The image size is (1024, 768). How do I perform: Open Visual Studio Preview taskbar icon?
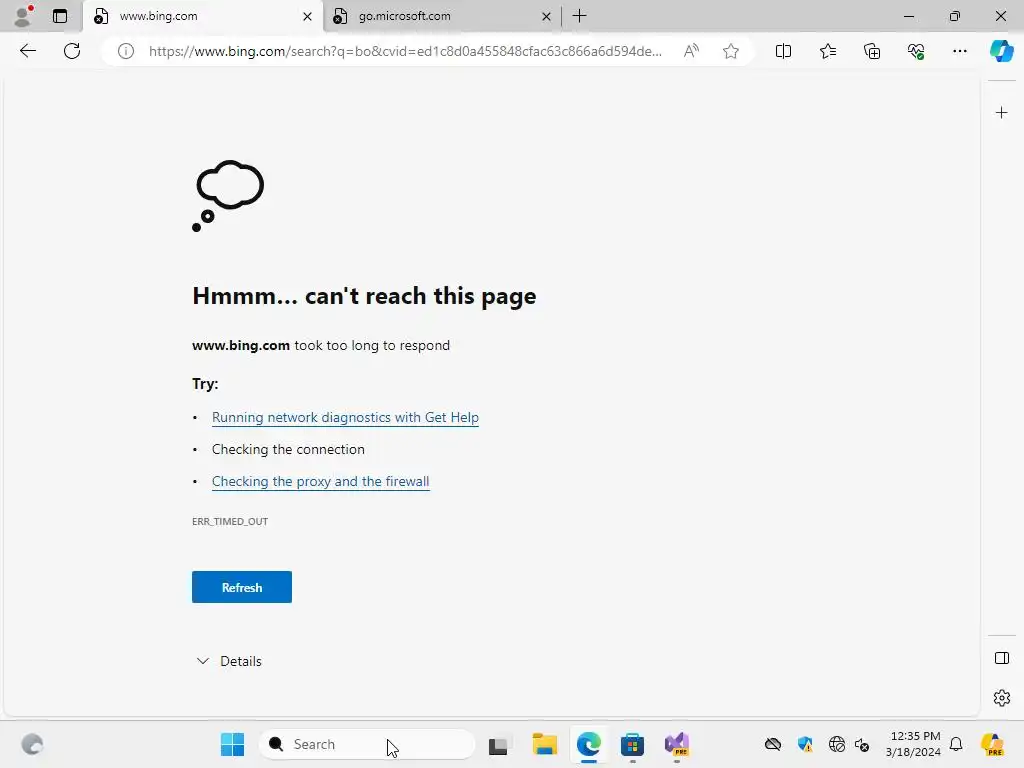tap(677, 744)
